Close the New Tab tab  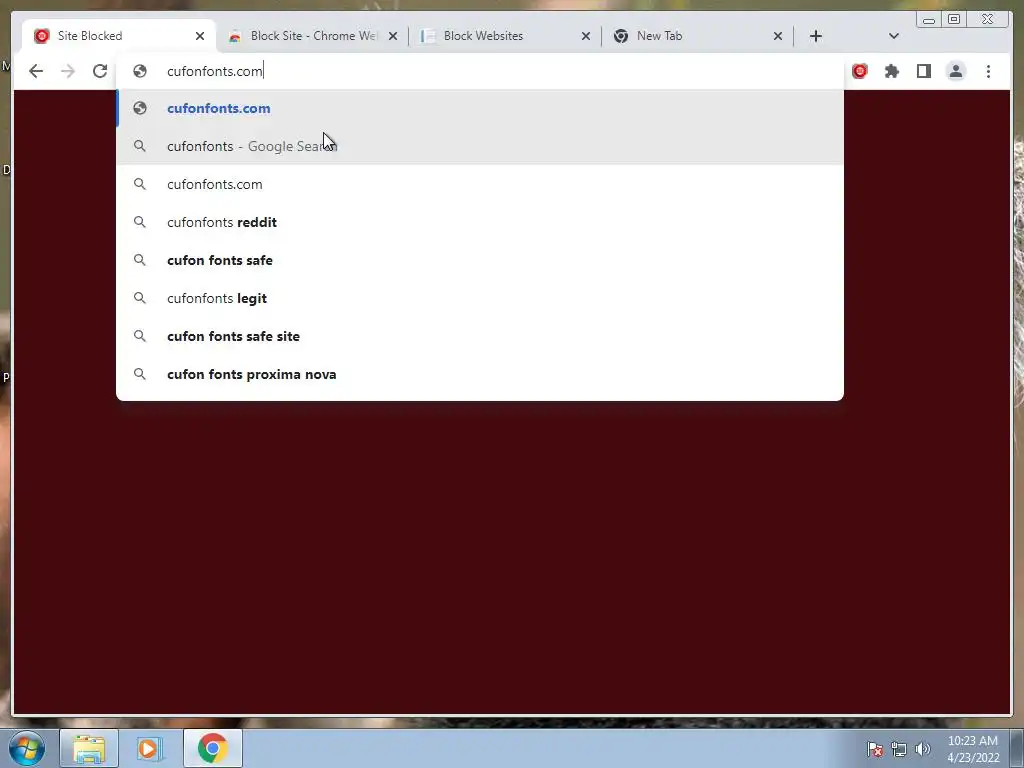point(778,36)
